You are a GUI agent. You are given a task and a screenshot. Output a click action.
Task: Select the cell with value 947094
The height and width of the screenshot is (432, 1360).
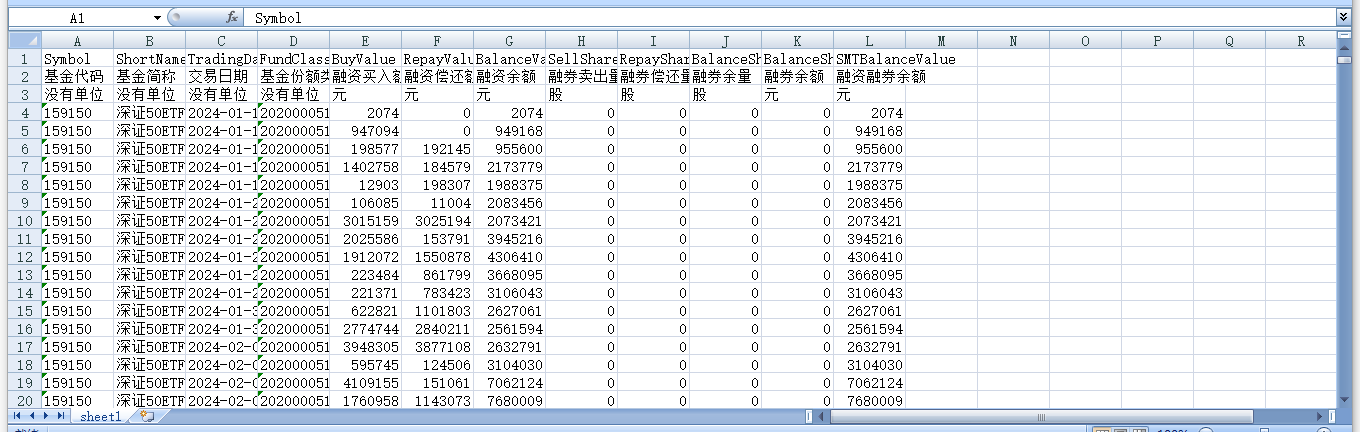pyautogui.click(x=365, y=131)
